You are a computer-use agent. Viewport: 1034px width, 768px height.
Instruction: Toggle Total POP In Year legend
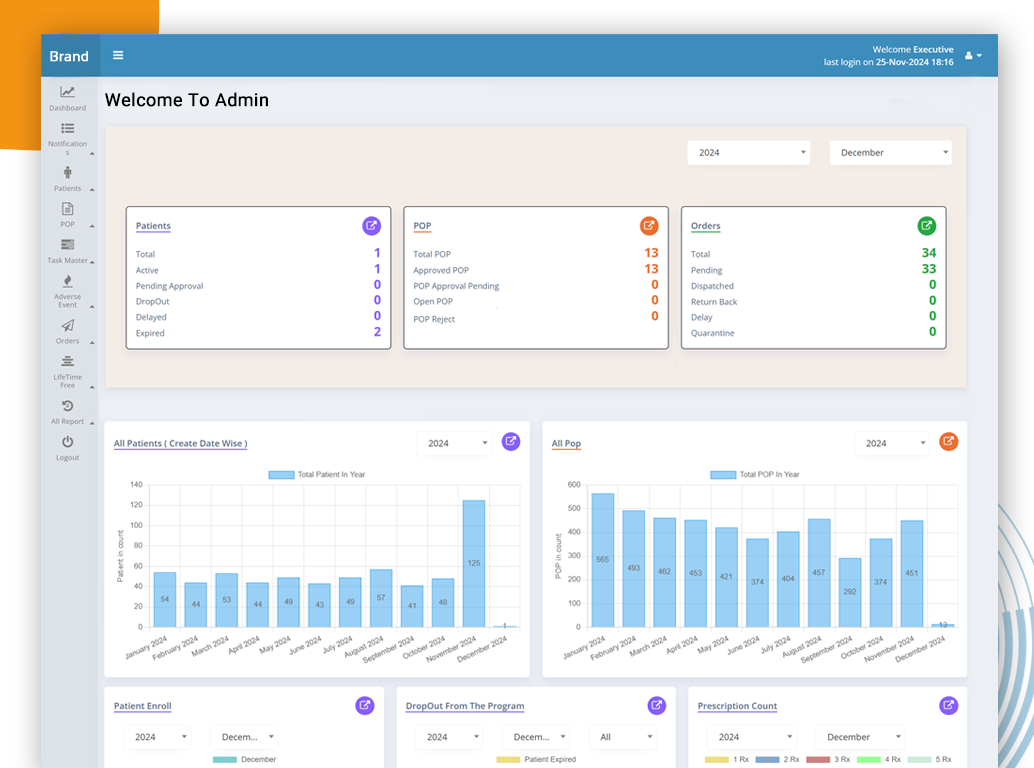(755, 475)
